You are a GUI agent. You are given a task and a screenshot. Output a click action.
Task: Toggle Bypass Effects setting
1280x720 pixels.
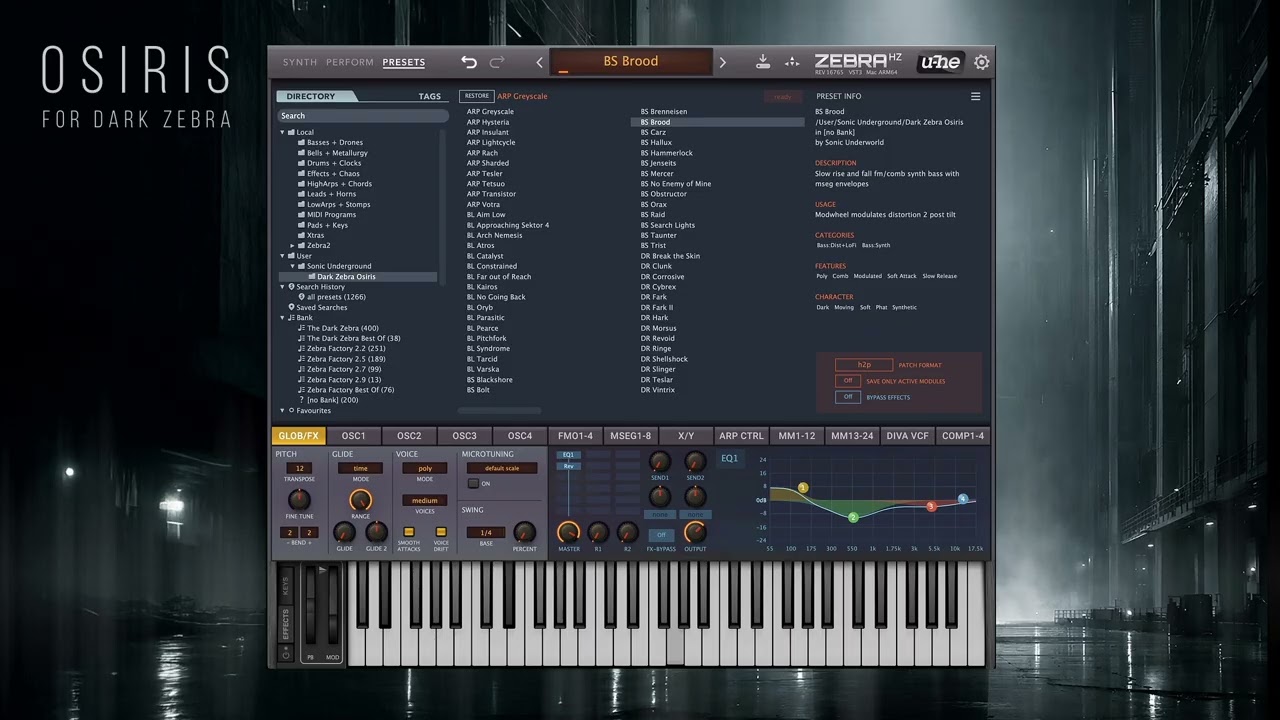[x=848, y=397]
